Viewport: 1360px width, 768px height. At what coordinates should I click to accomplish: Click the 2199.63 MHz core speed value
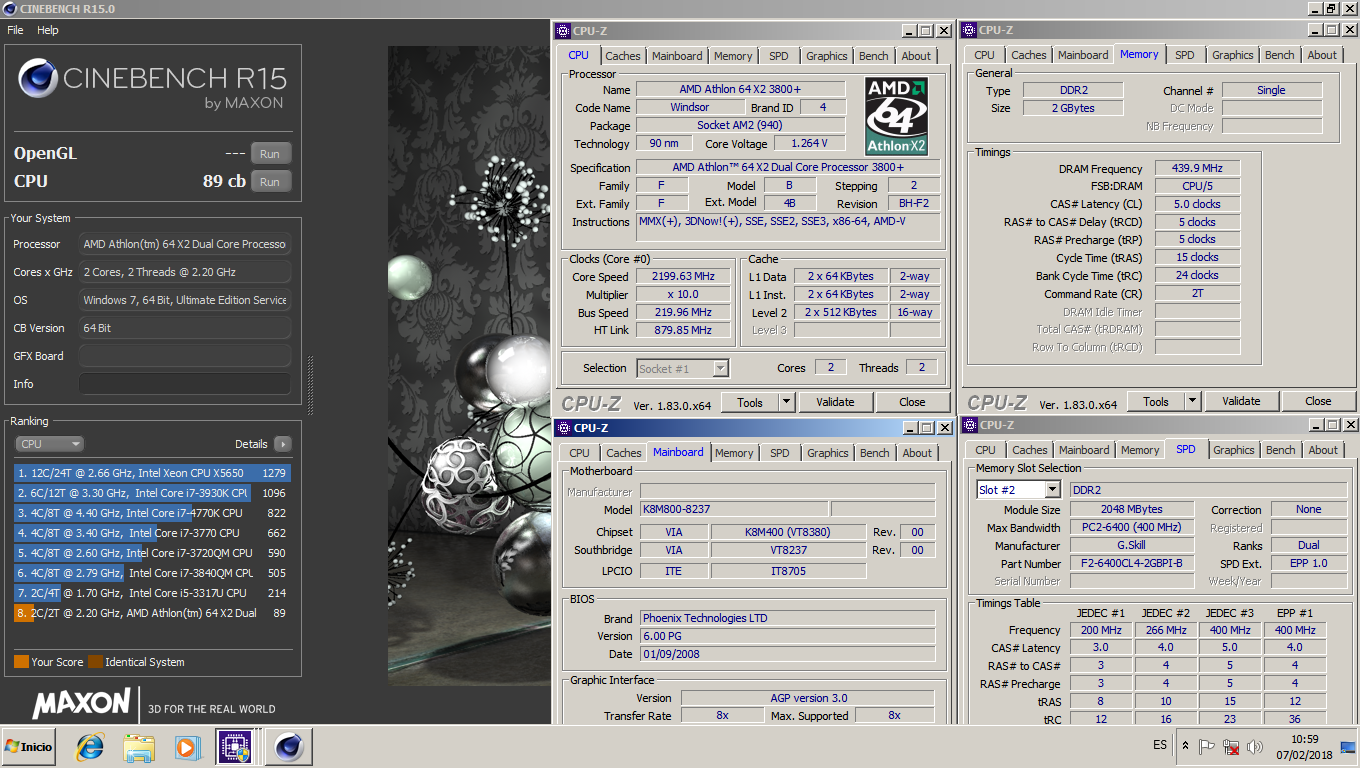click(x=685, y=277)
